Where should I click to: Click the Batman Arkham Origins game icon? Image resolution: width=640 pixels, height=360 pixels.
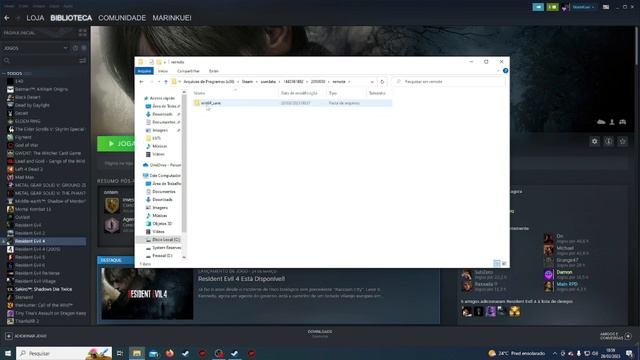(x=10, y=89)
